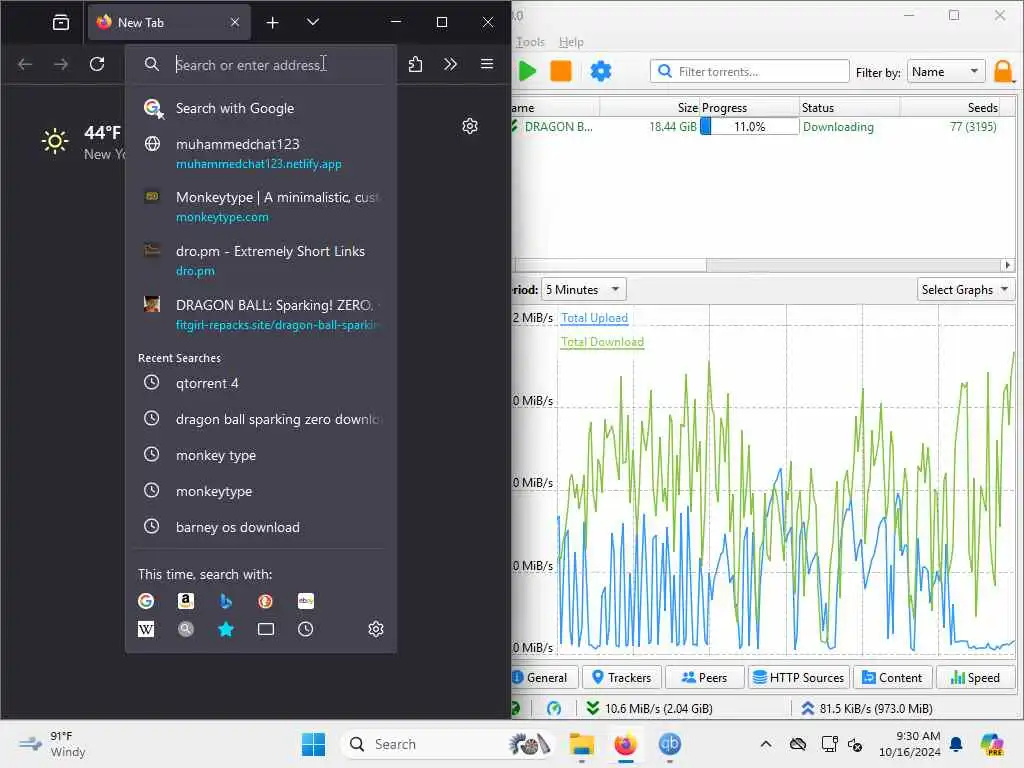This screenshot has width=1024, height=768.
Task: Open qBittorrent Help menu
Action: coord(571,42)
